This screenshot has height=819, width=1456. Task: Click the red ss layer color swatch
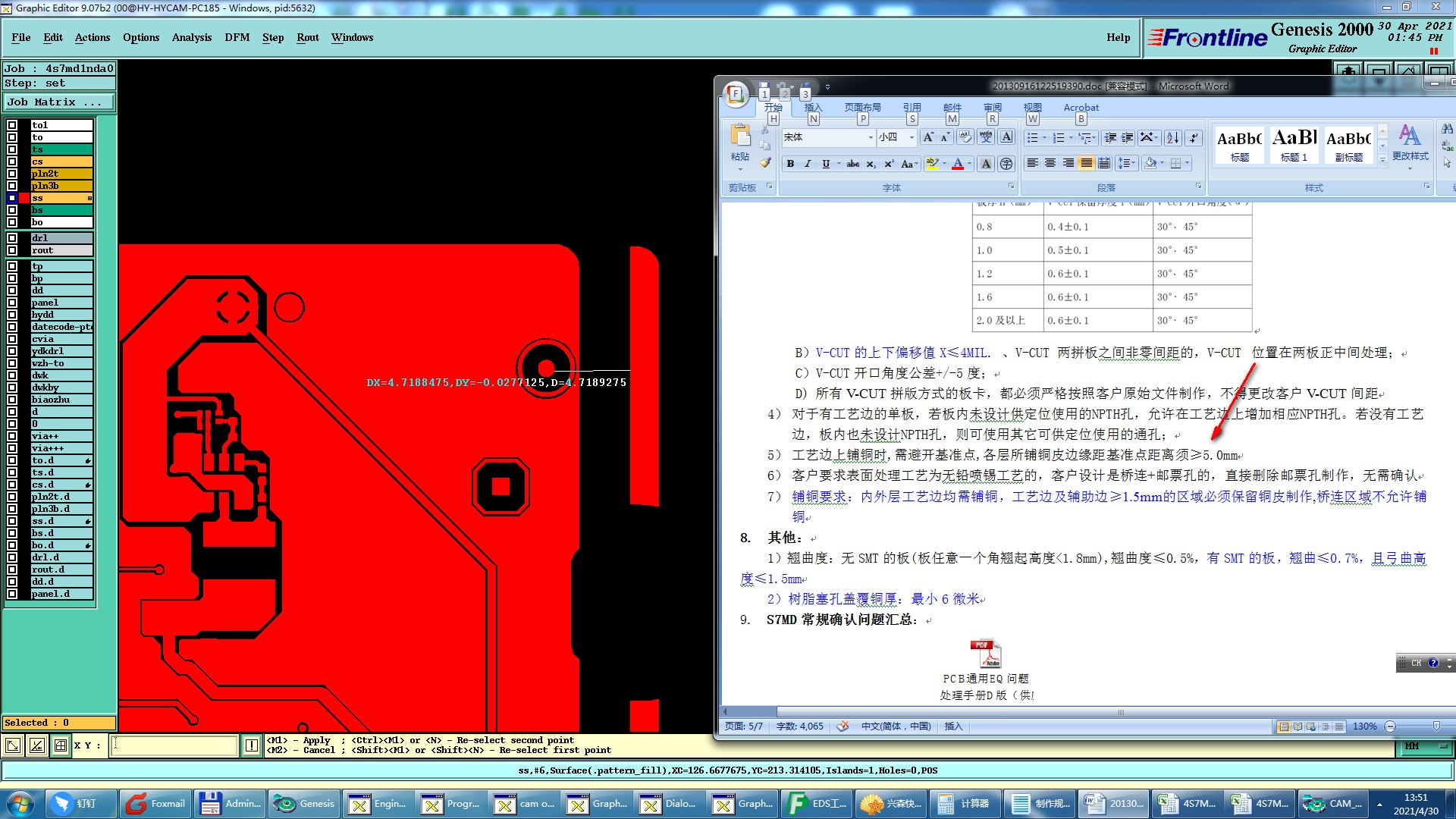pos(24,198)
